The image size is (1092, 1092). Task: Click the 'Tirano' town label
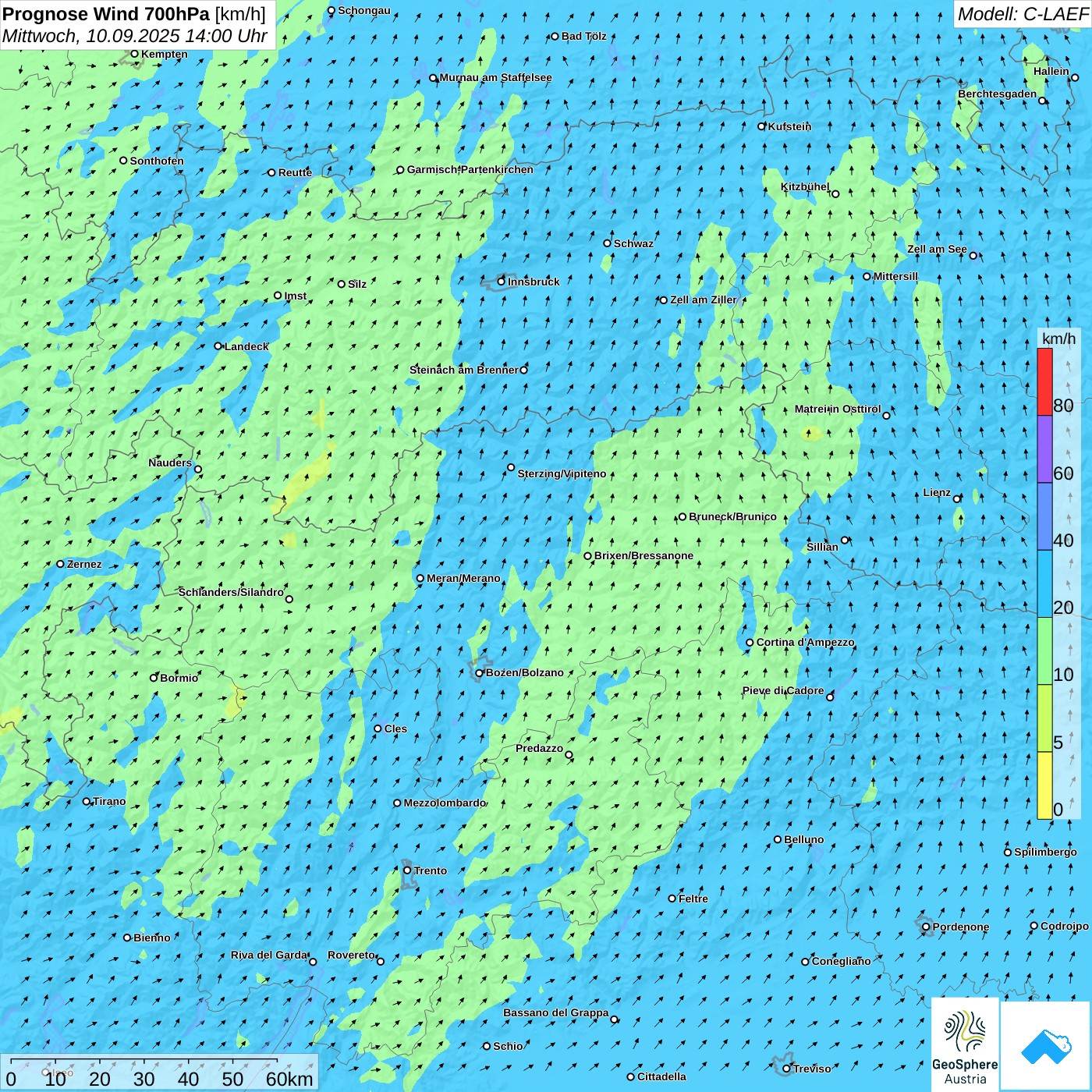pyautogui.click(x=109, y=801)
